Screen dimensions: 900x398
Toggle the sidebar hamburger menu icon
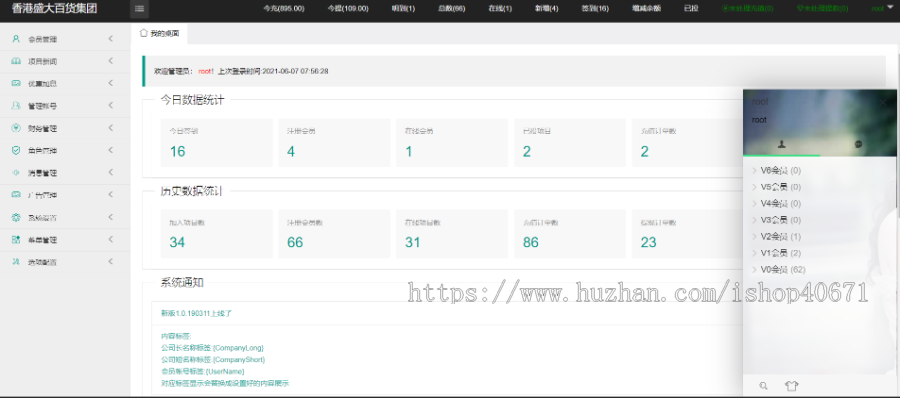coord(139,9)
